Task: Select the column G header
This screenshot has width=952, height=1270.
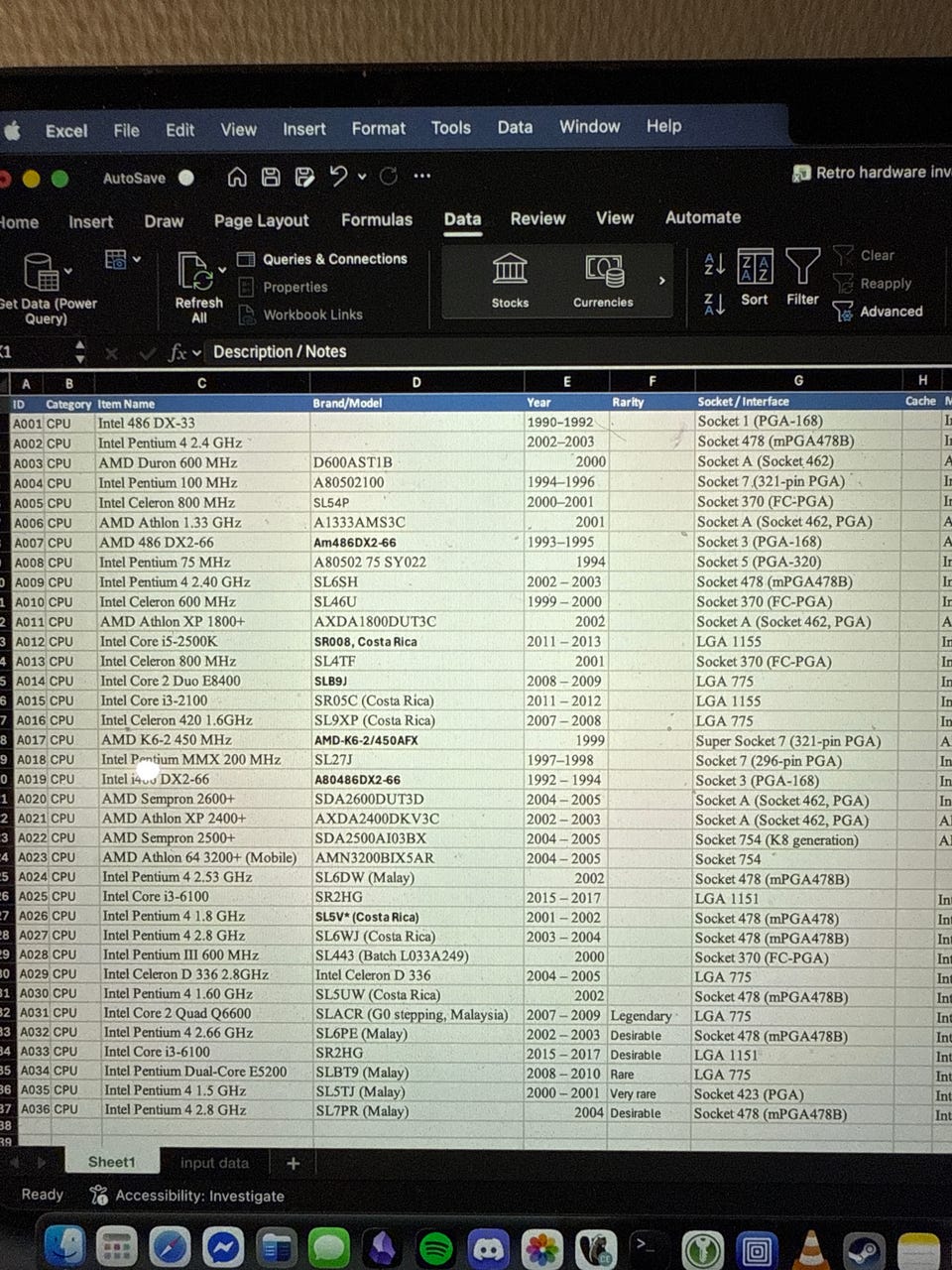Action: [798, 380]
